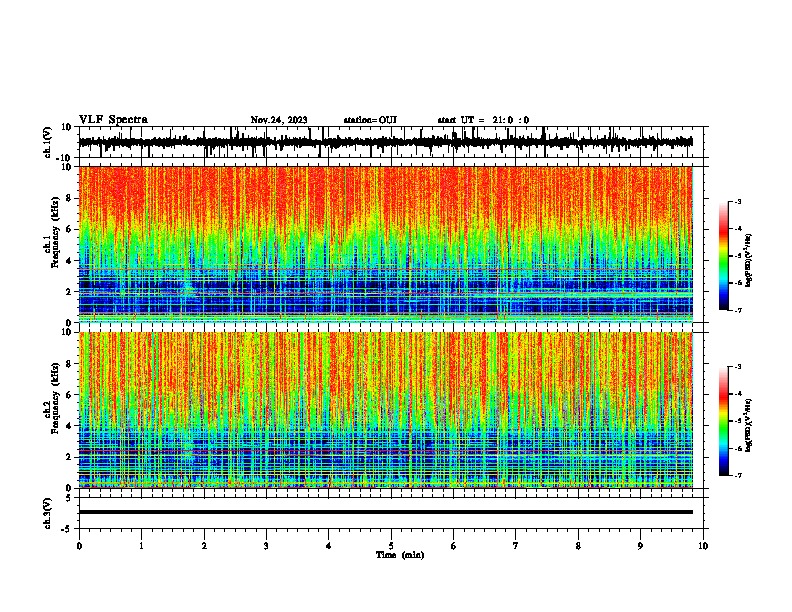
Task: Click the "station=OUJ" label
Action: coord(370,120)
